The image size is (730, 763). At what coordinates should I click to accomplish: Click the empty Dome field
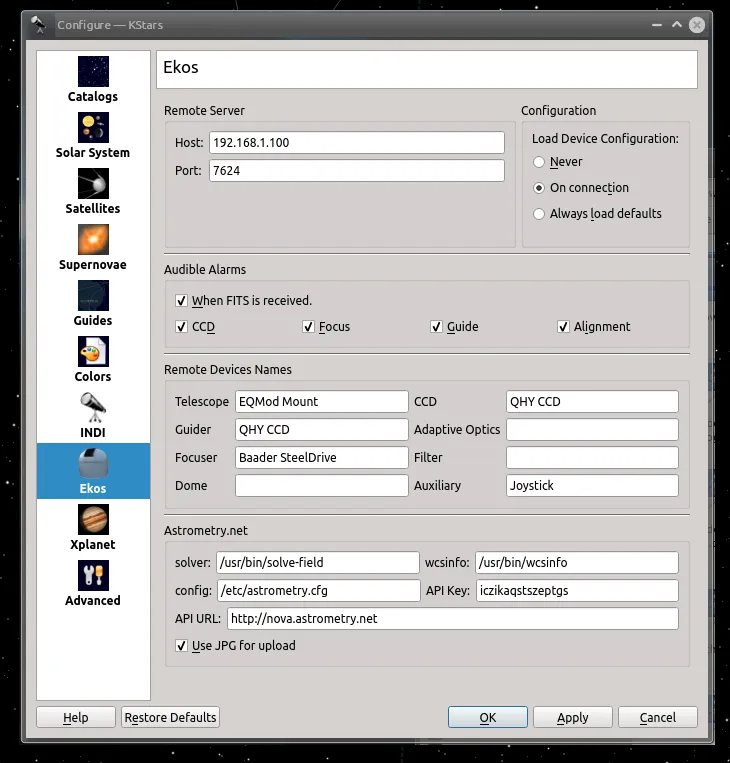[322, 486]
